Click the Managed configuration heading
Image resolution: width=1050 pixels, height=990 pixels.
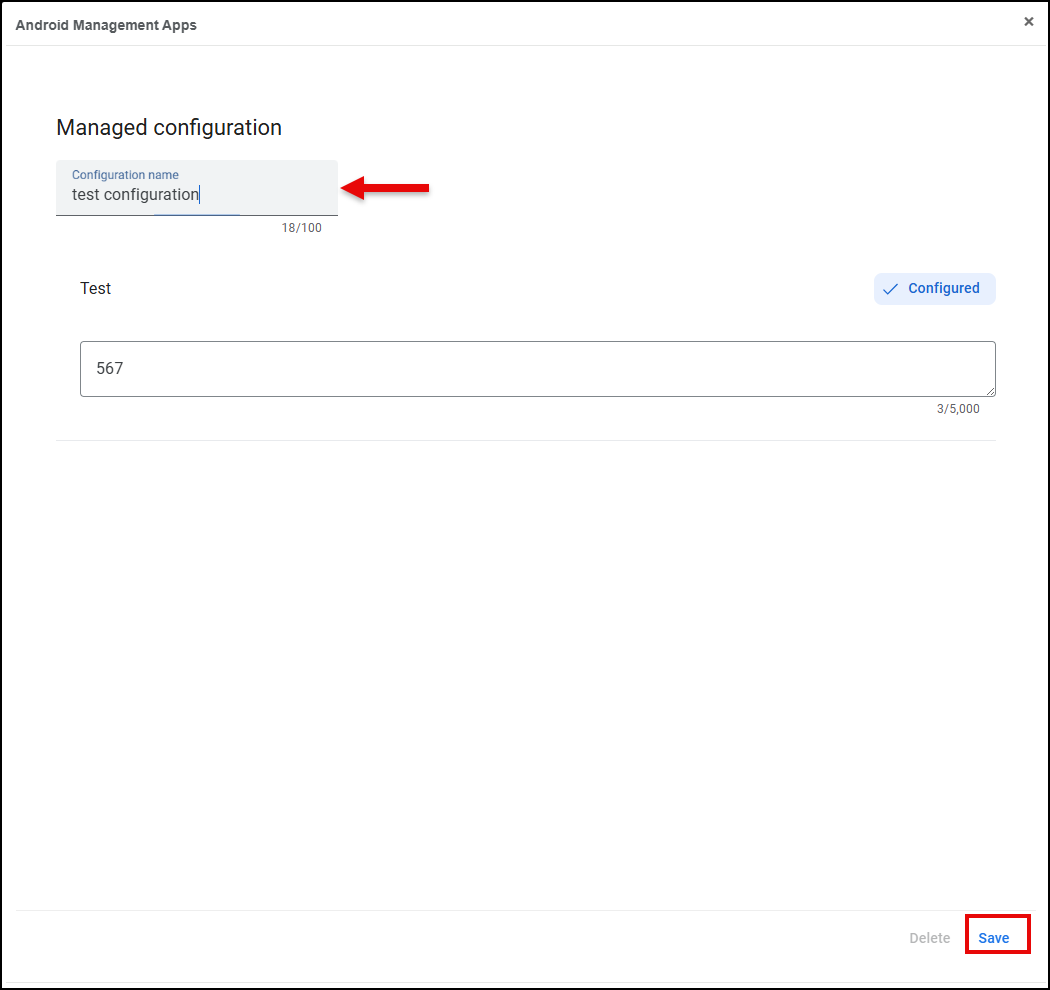click(x=169, y=128)
